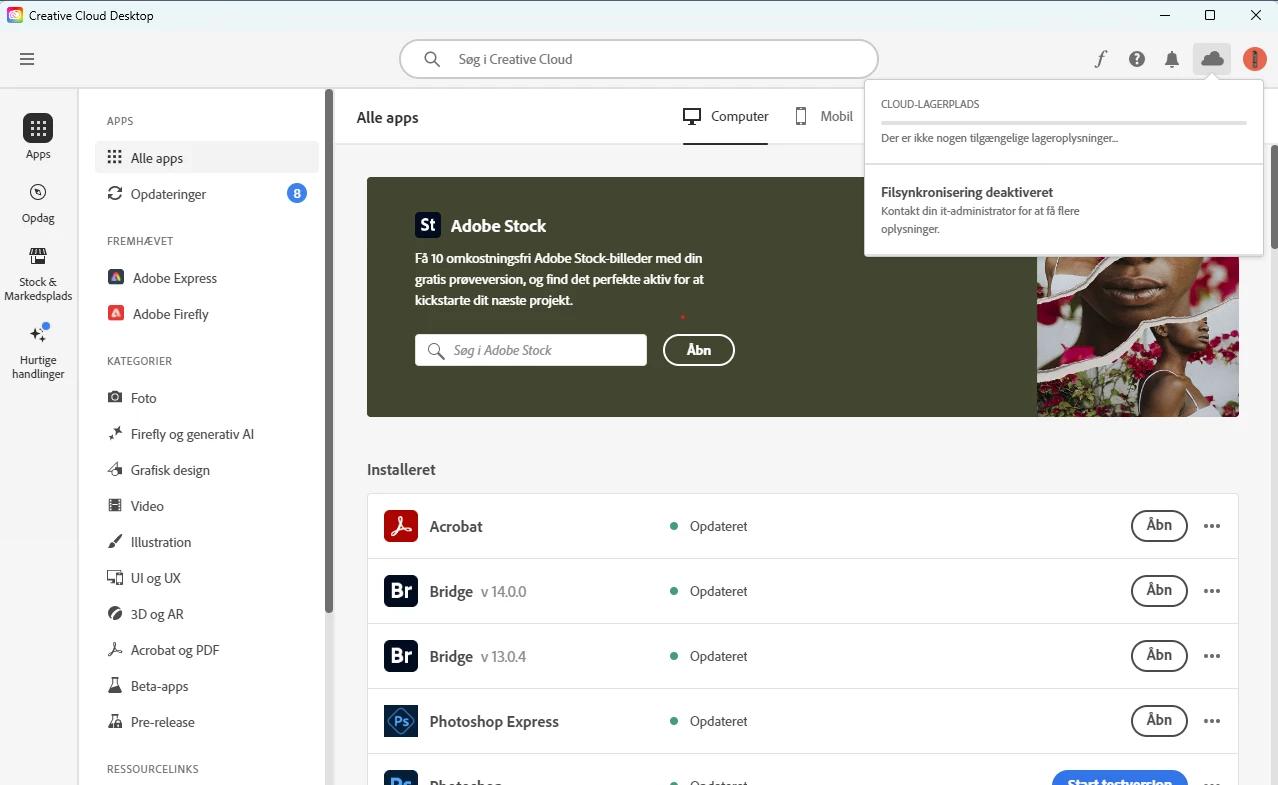Click the RESSOURCELINKS heading

[153, 769]
